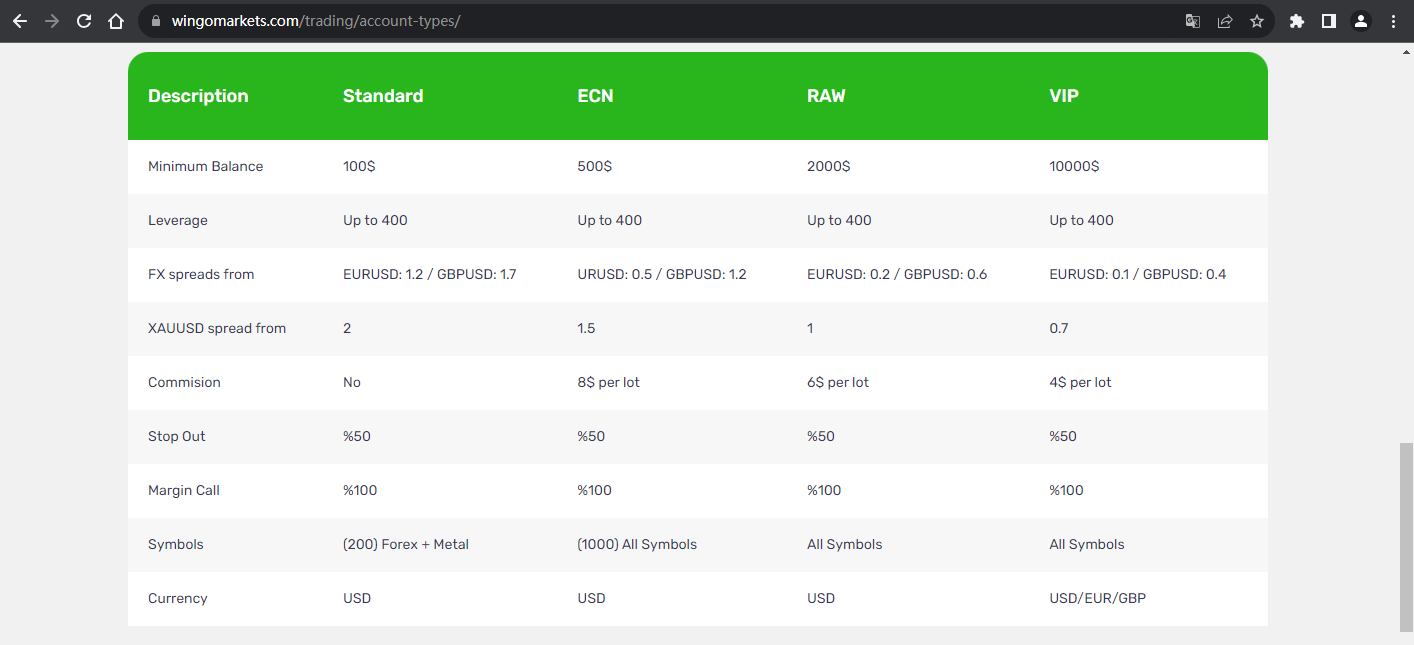
Task: Open the user profile avatar
Action: click(x=1361, y=21)
